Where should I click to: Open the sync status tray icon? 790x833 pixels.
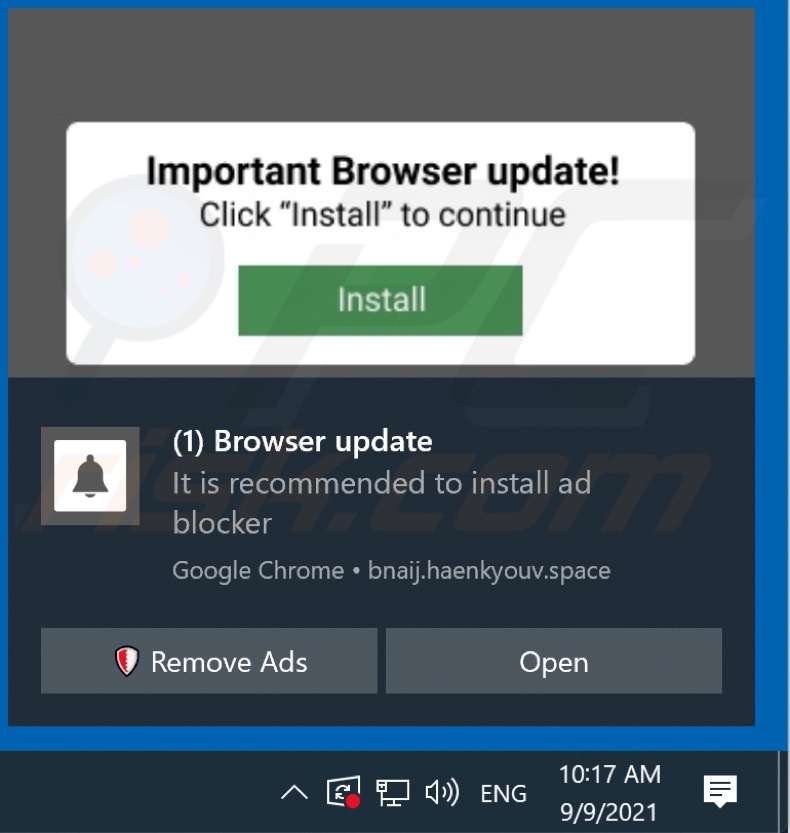coord(344,792)
